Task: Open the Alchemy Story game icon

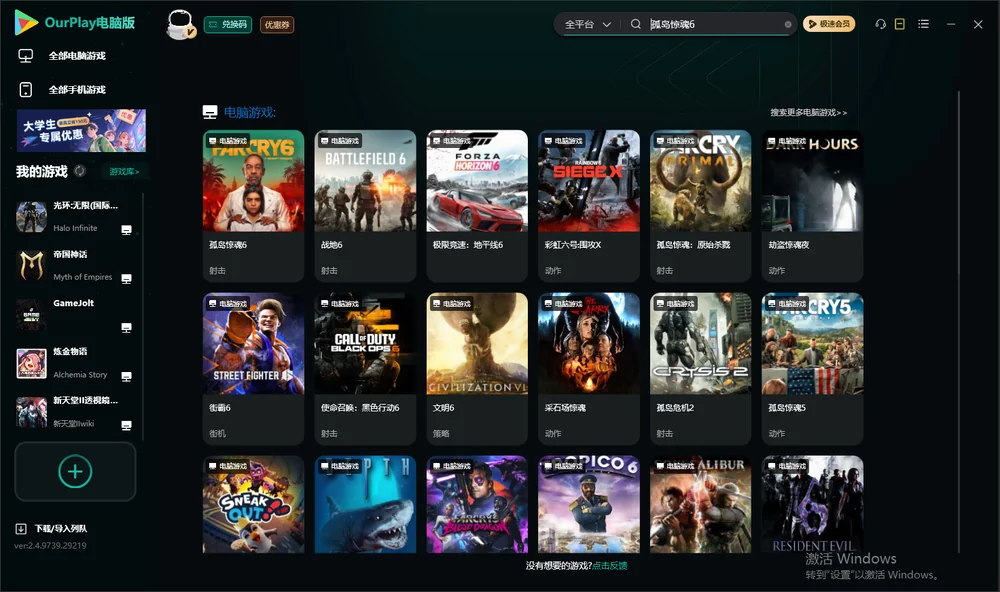Action: coord(31,364)
